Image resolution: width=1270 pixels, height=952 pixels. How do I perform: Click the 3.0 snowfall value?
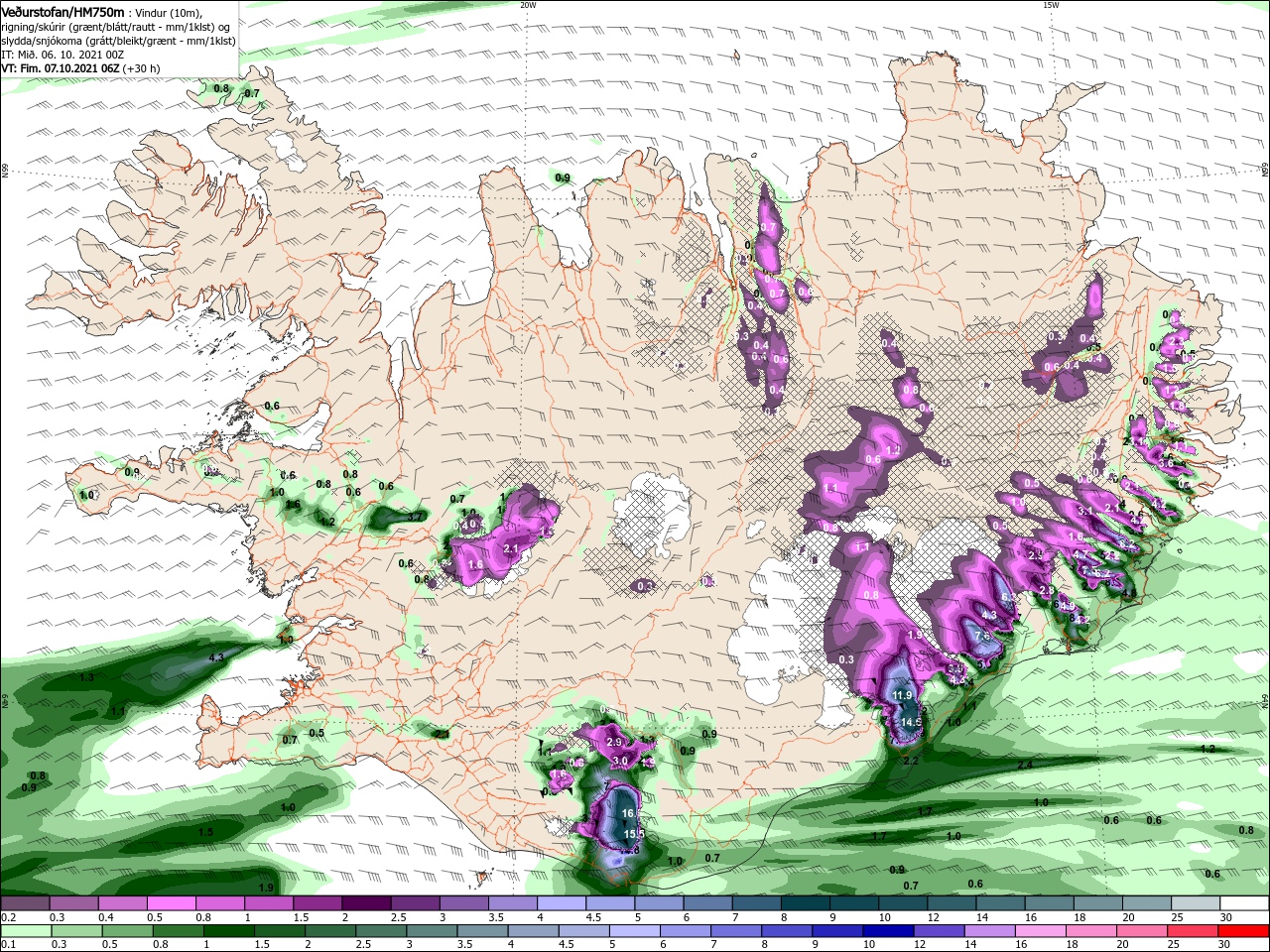620,761
